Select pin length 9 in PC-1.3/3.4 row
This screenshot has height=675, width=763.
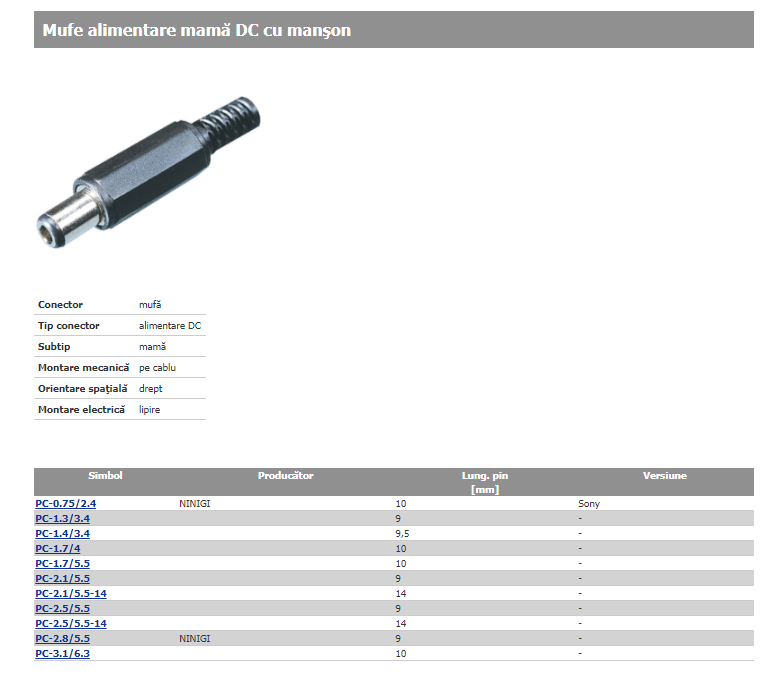pyautogui.click(x=398, y=519)
